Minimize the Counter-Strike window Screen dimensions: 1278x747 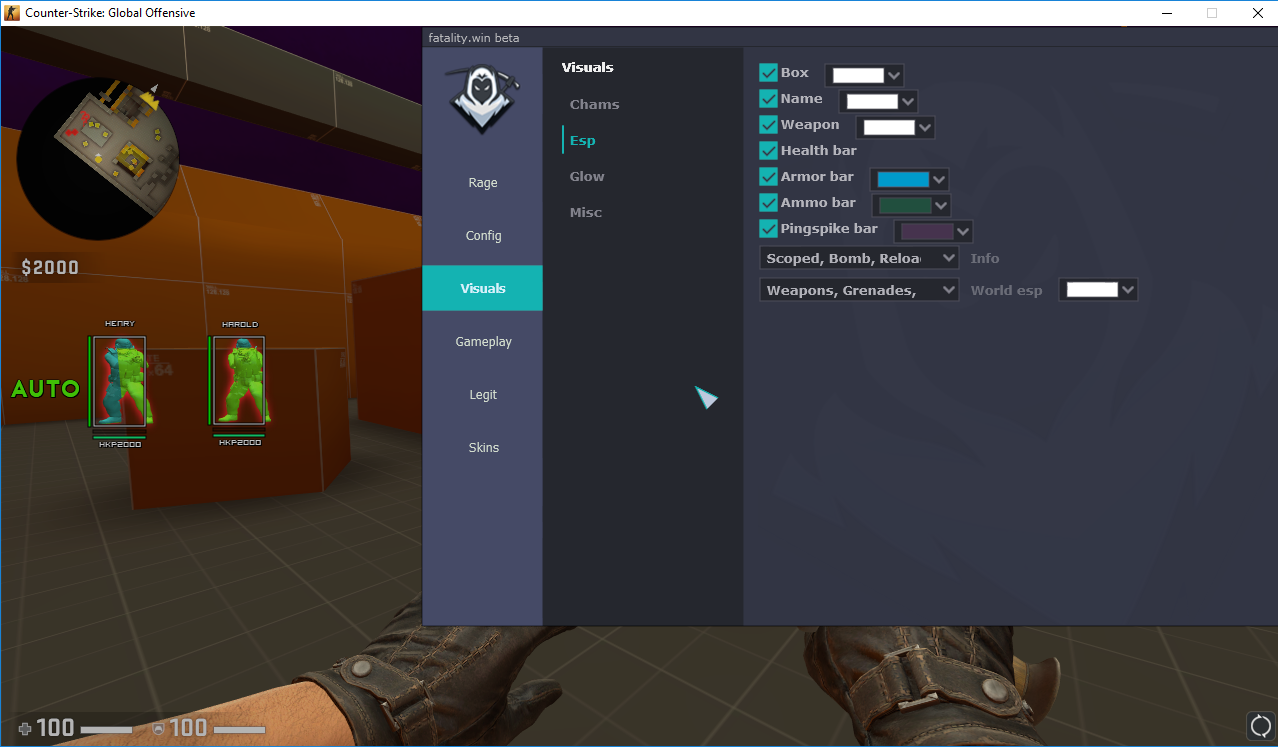[x=1167, y=13]
